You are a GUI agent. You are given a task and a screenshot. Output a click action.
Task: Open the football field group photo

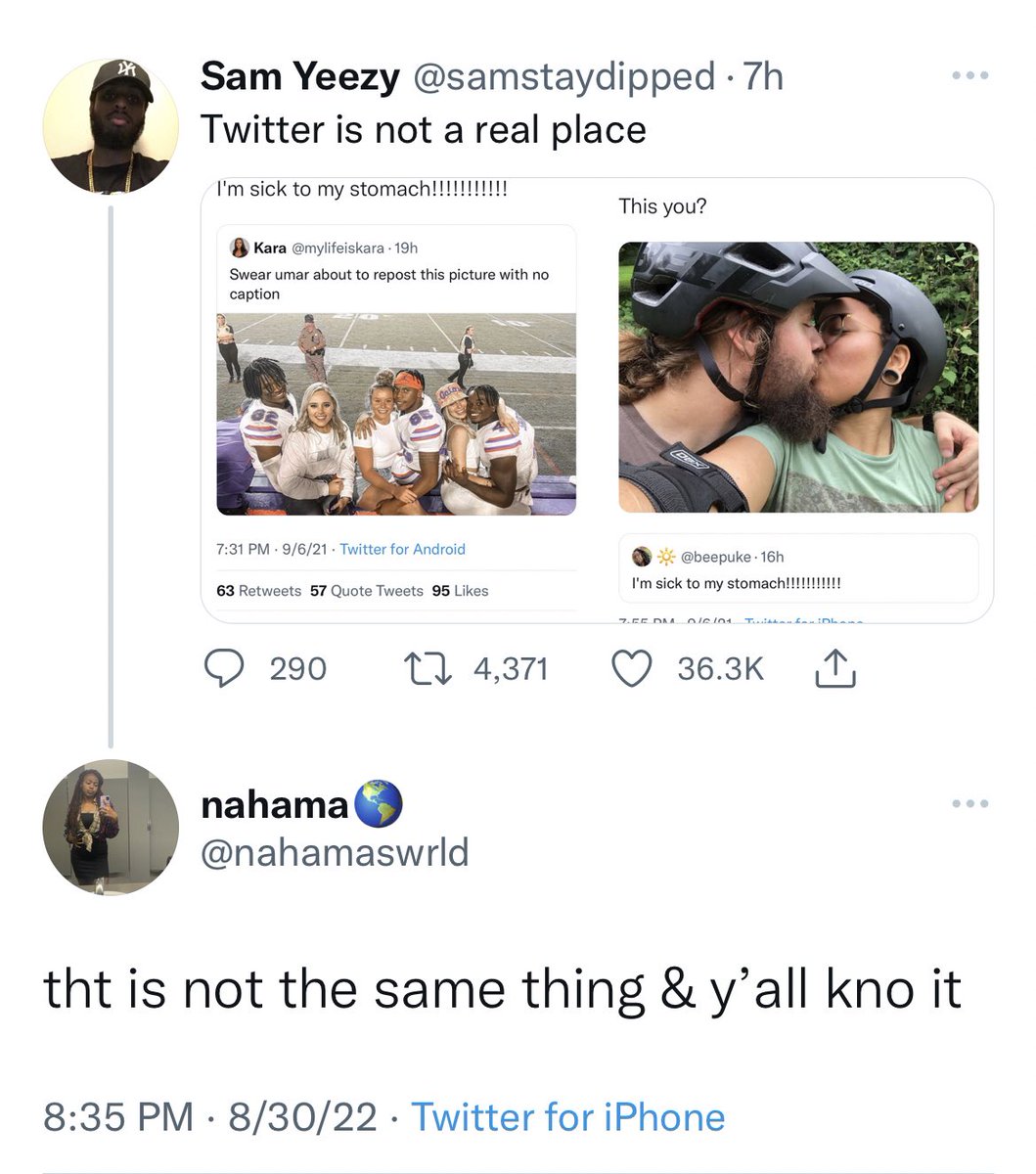click(x=396, y=414)
